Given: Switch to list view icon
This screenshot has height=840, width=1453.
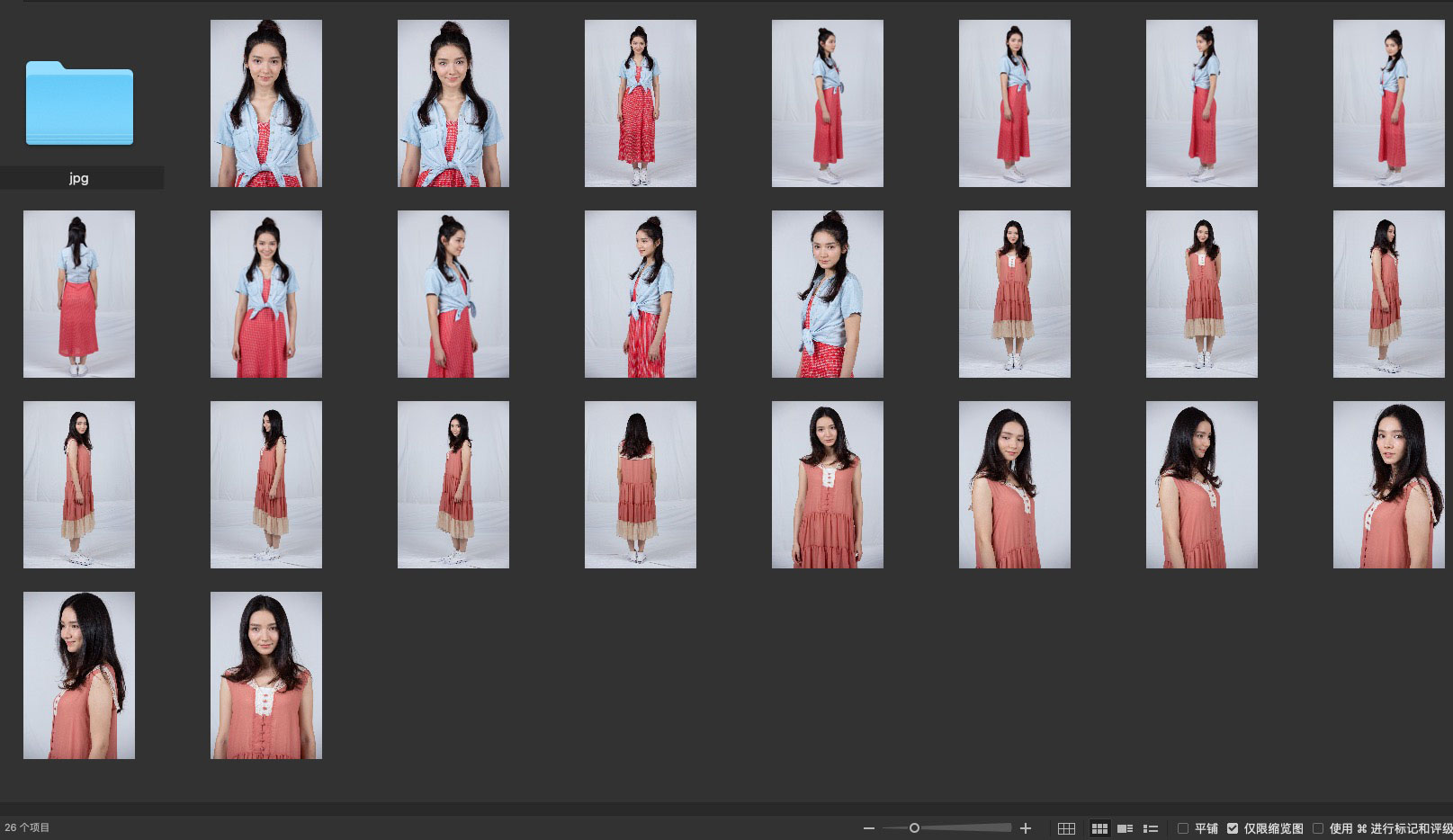Looking at the screenshot, I should click(1150, 828).
